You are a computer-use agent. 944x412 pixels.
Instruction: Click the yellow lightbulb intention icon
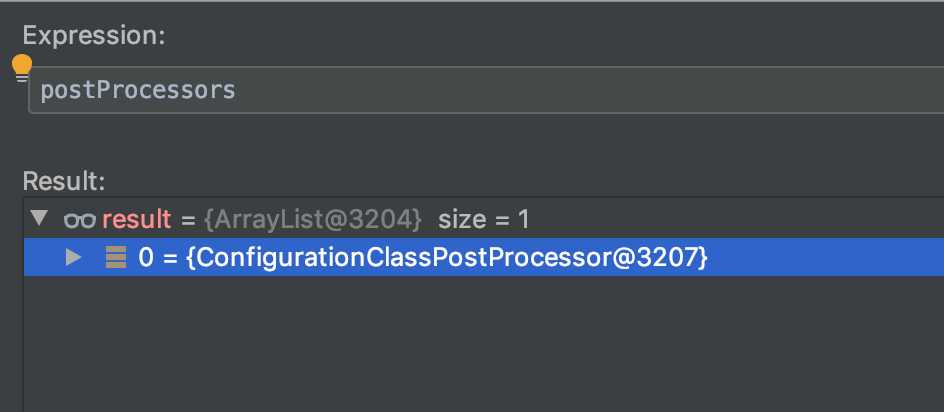(22, 67)
